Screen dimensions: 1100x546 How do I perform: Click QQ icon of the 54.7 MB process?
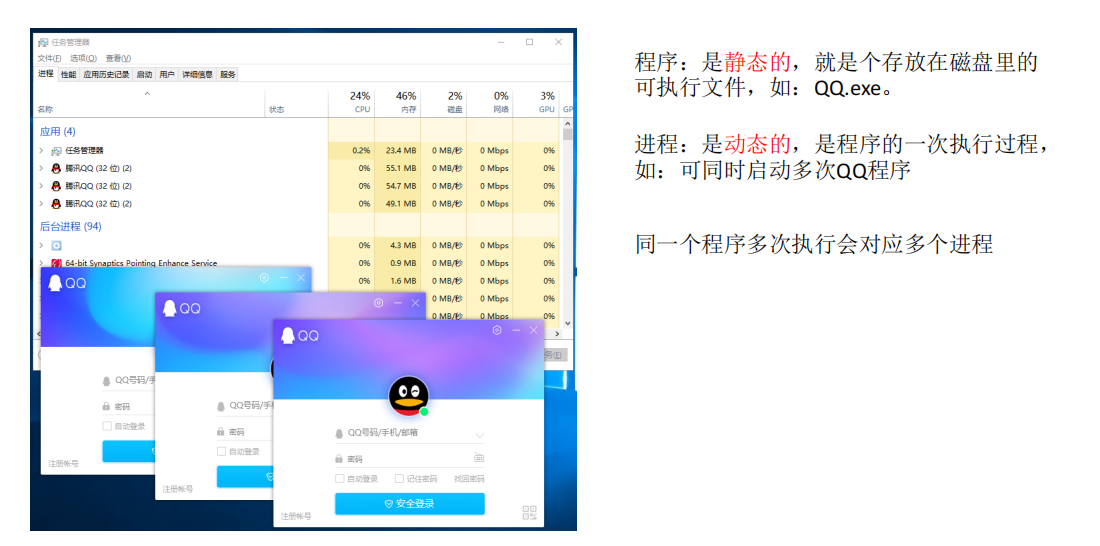pos(56,186)
